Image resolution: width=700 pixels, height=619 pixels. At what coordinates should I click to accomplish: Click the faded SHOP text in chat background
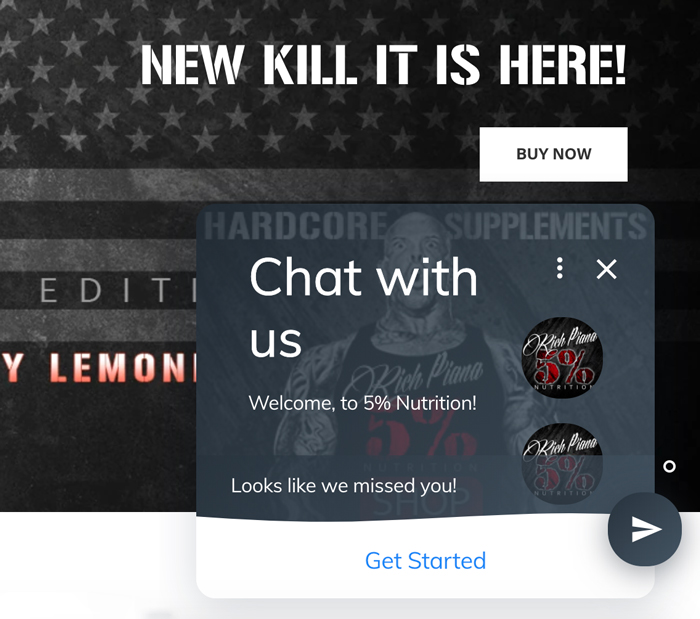coord(421,503)
